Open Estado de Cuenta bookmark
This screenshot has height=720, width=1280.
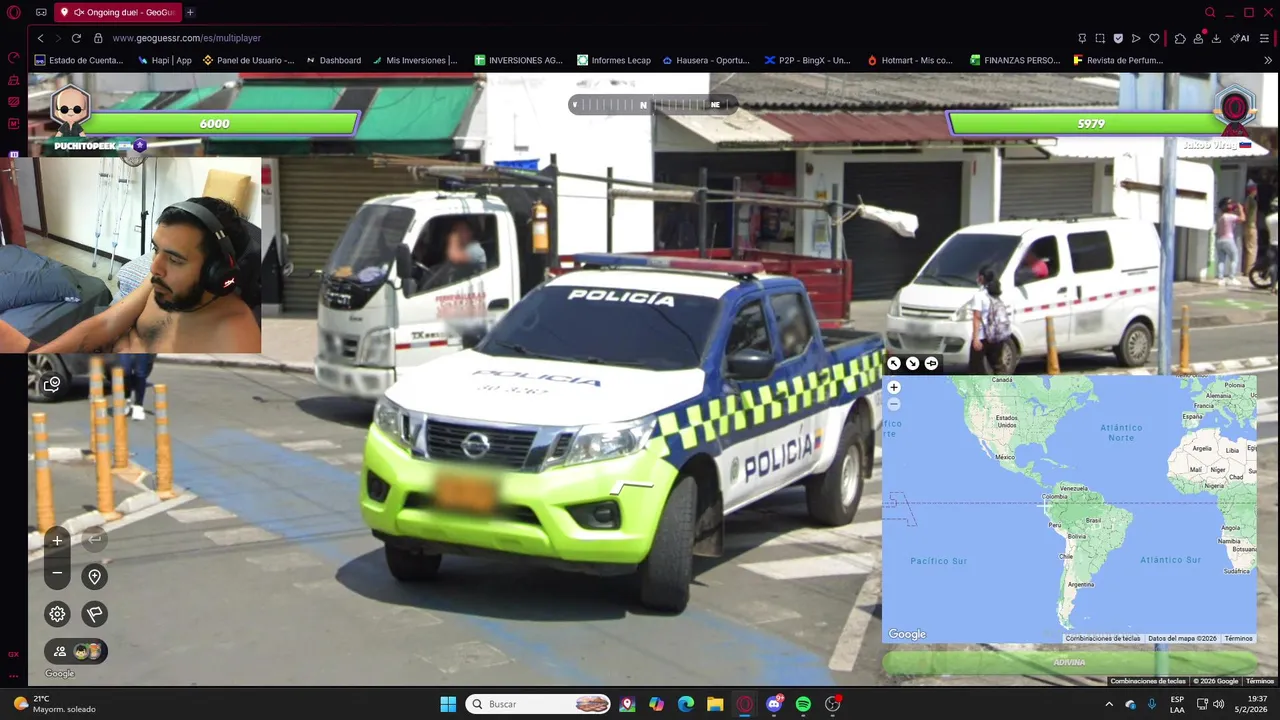(x=79, y=60)
